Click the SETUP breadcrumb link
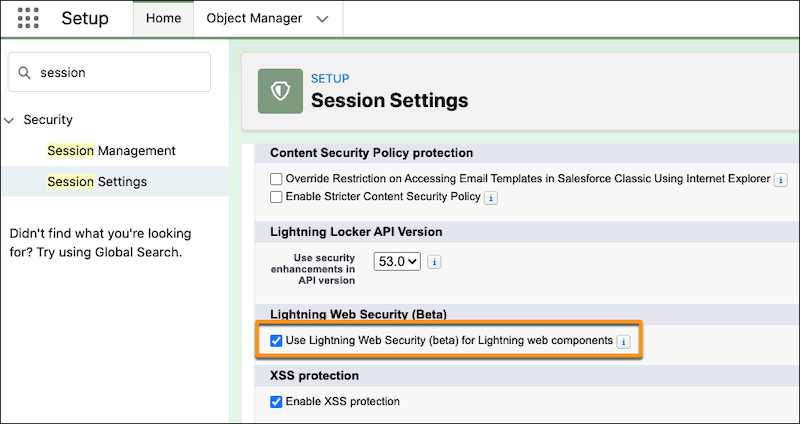Screen dimensions: 800x424 (330, 79)
